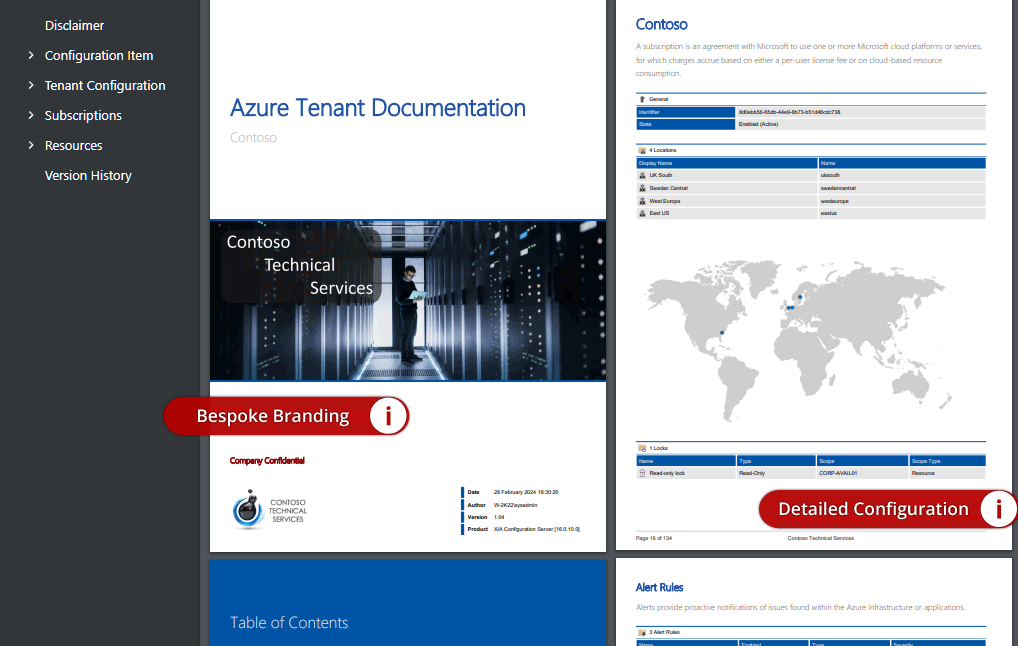This screenshot has width=1018, height=646.
Task: Click the Page 16 of 134 footer
Action: 654,538
